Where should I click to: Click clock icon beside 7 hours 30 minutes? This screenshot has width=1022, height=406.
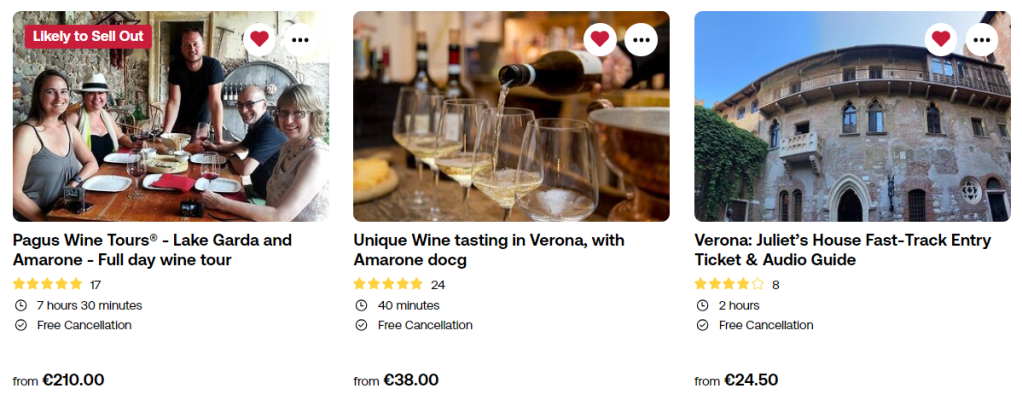coord(21,305)
